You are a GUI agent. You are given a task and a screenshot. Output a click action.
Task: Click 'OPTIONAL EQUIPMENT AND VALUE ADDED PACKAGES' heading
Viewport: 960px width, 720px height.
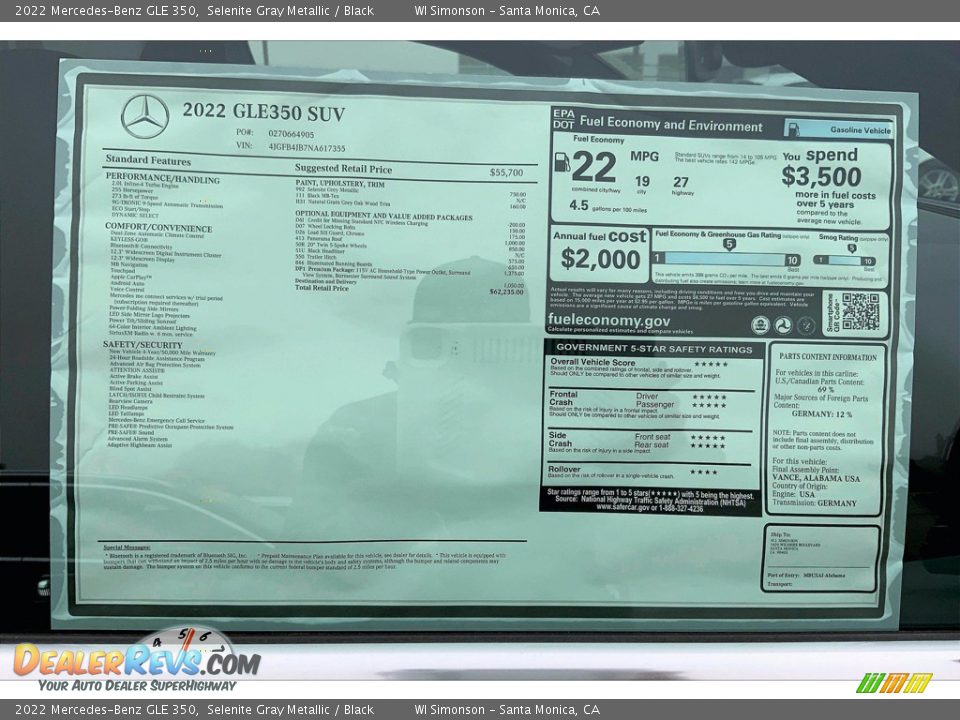coord(384,216)
